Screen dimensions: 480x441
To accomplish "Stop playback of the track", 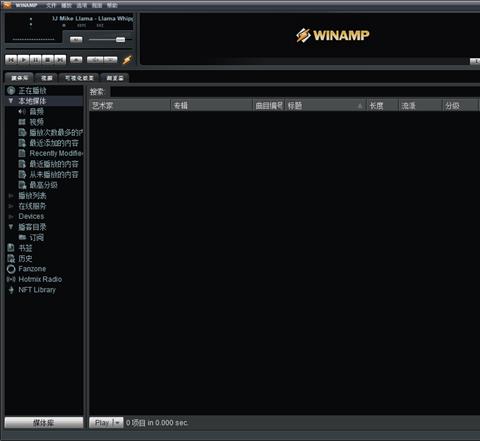I will point(48,60).
